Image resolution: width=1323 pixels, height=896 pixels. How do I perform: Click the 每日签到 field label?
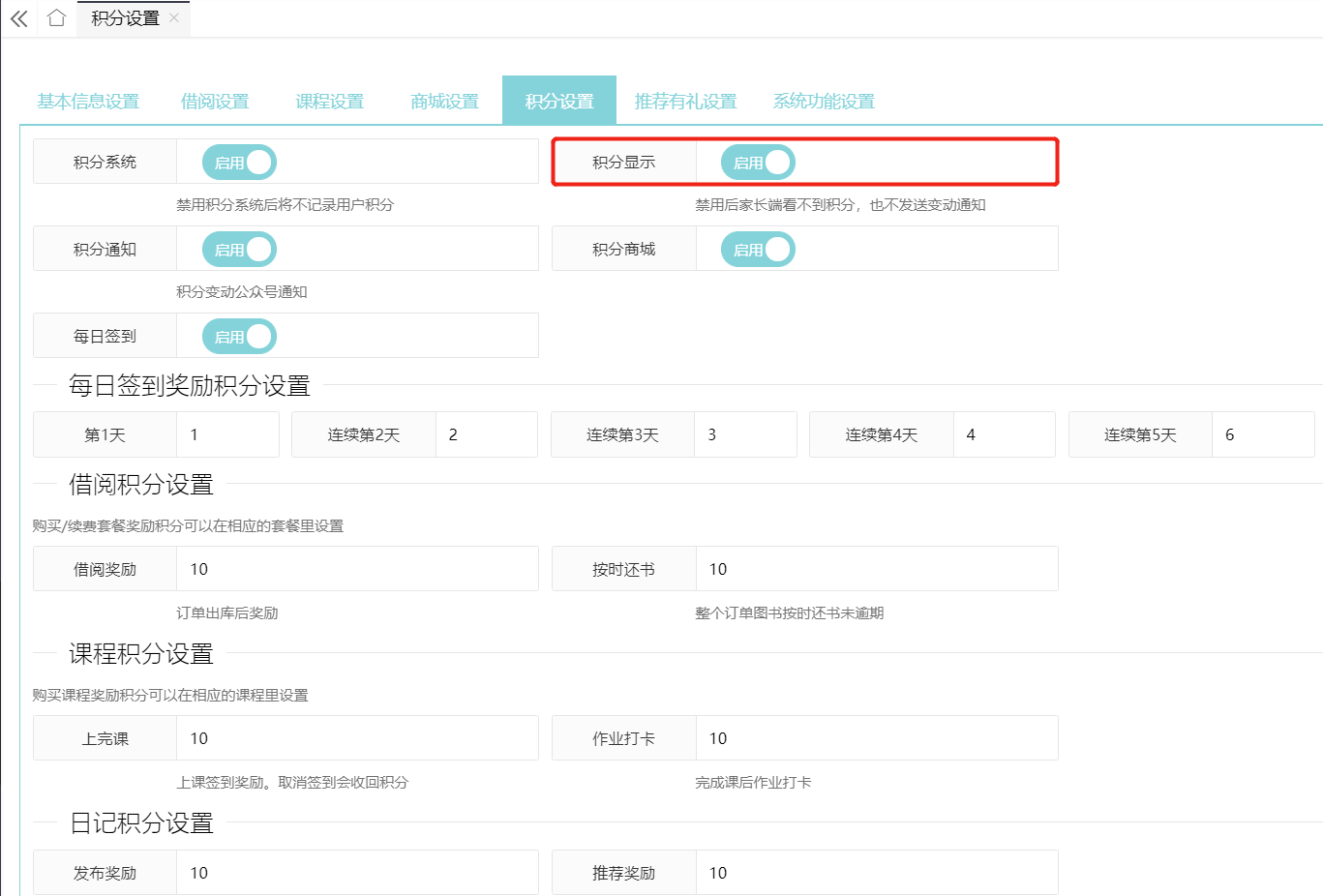click(x=105, y=337)
